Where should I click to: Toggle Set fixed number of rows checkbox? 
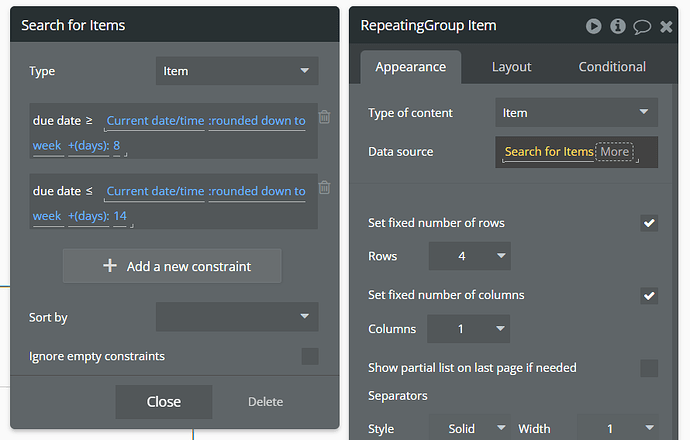point(649,223)
